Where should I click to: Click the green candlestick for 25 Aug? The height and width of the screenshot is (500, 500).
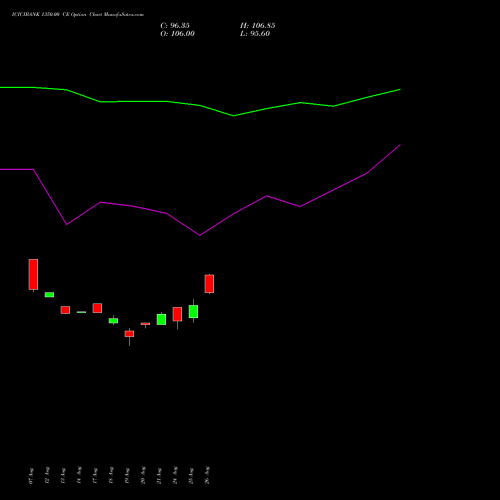(x=193, y=311)
